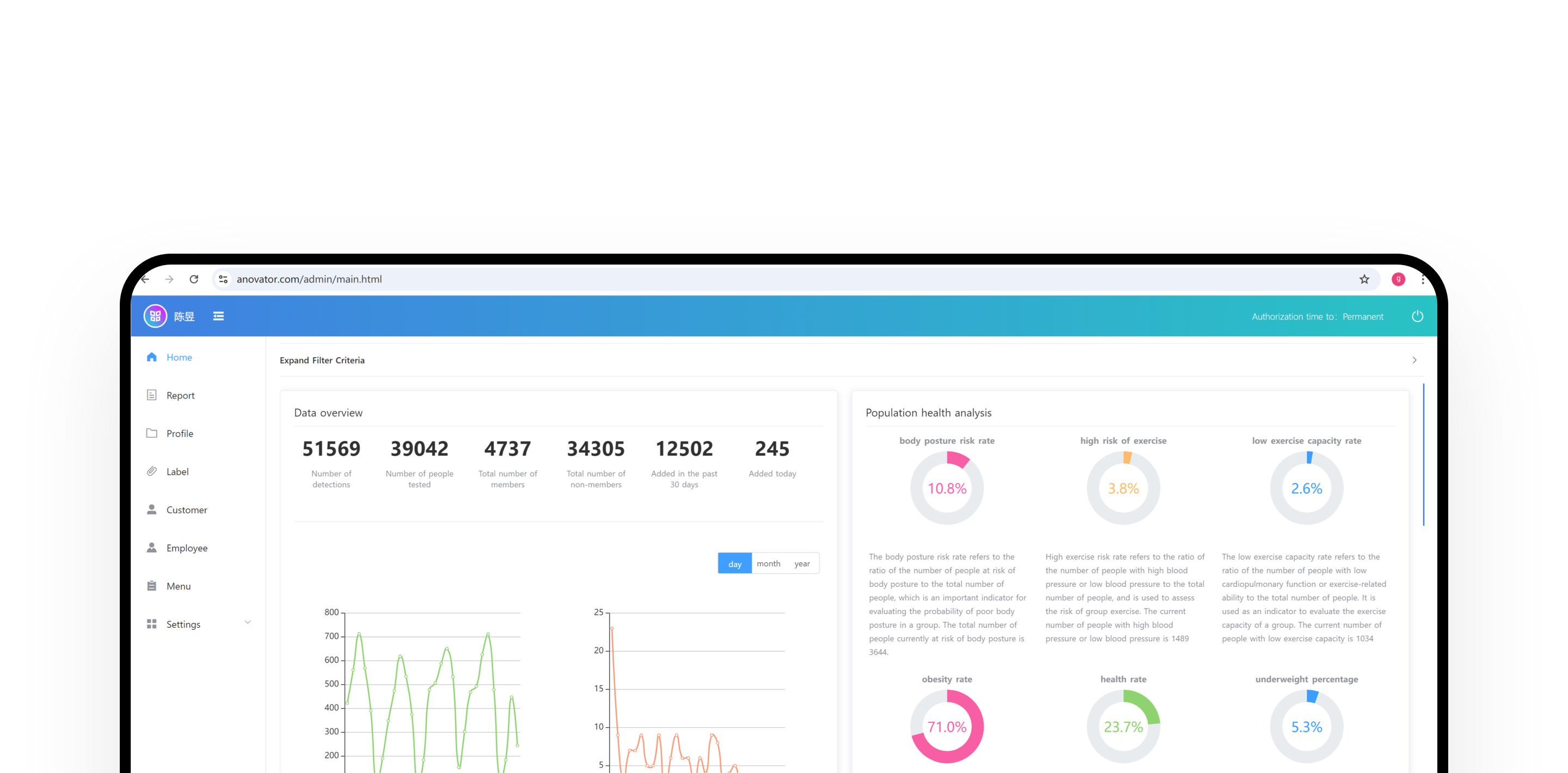1568x773 pixels.
Task: Click the 4737 total members count
Action: tap(507, 449)
